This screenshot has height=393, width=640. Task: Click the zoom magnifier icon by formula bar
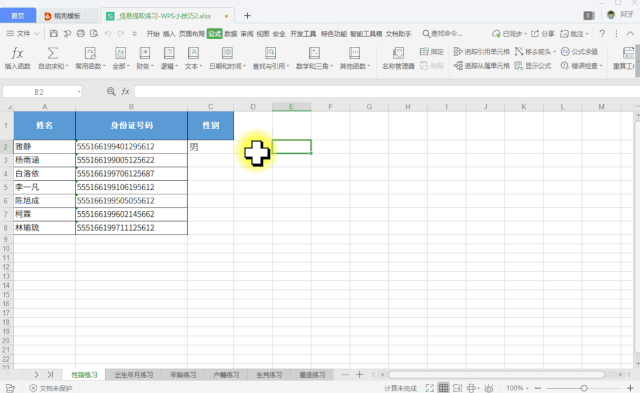(111, 91)
